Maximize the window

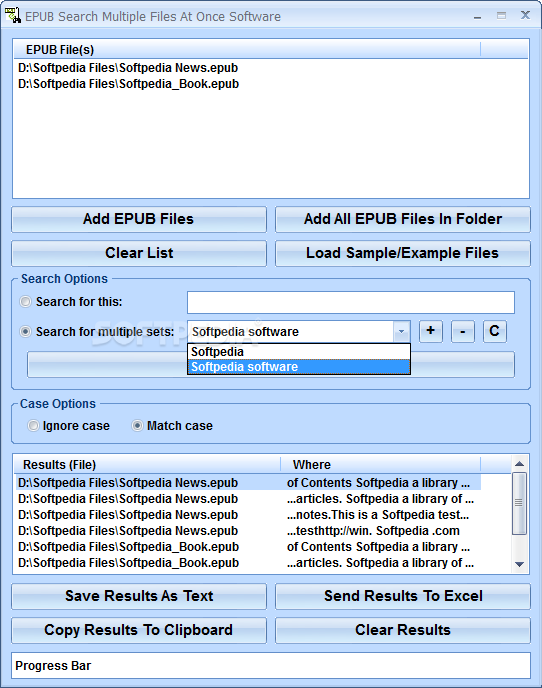click(x=501, y=16)
